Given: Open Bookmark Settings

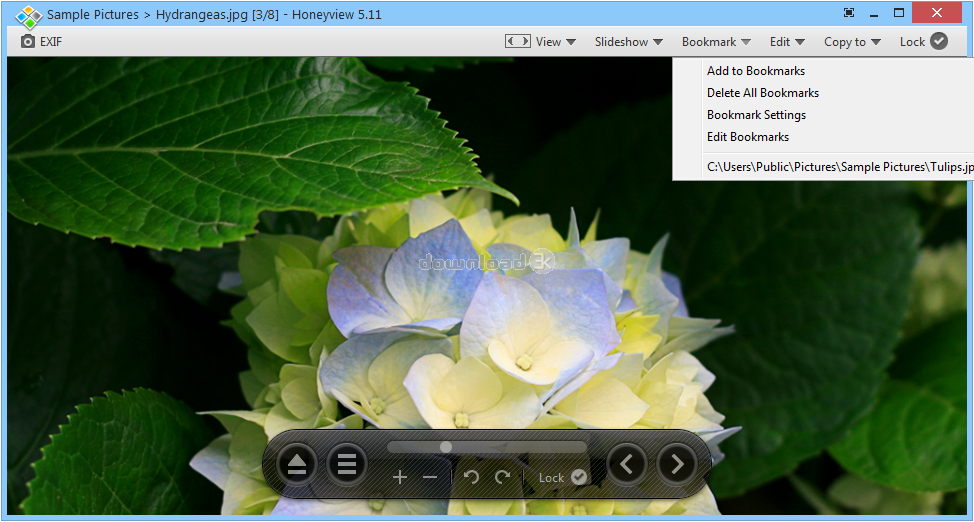Looking at the screenshot, I should (757, 115).
